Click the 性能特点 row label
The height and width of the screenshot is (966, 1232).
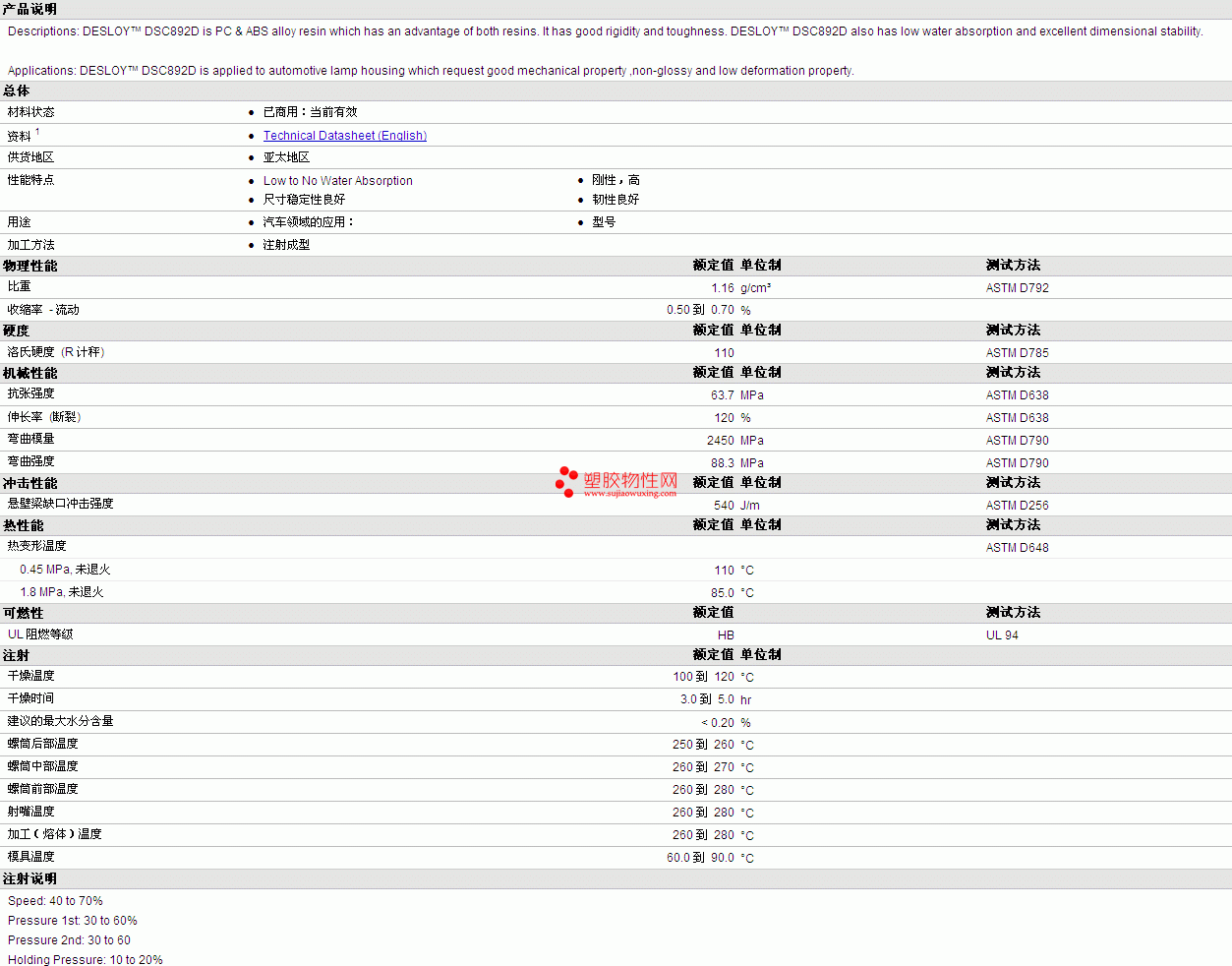click(x=31, y=180)
